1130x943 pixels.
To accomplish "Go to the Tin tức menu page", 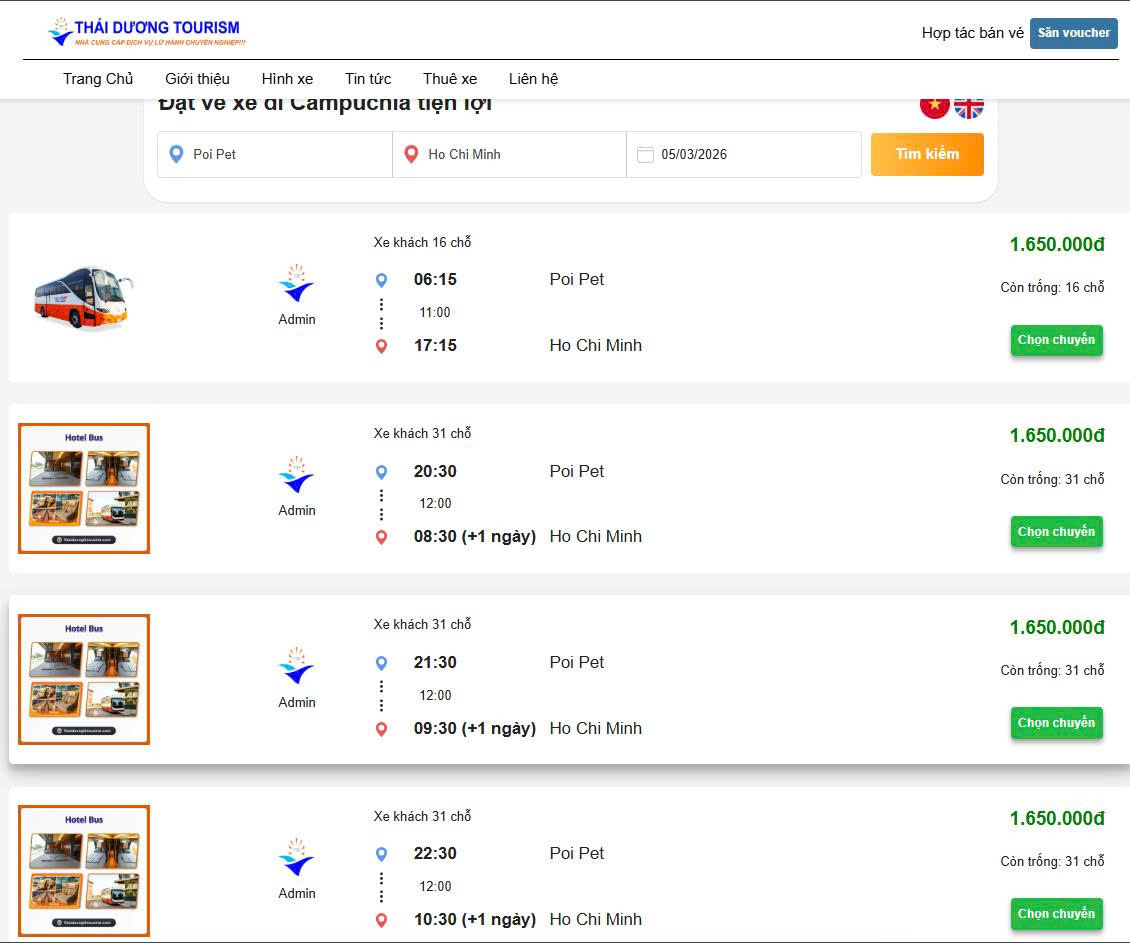I will coord(368,79).
